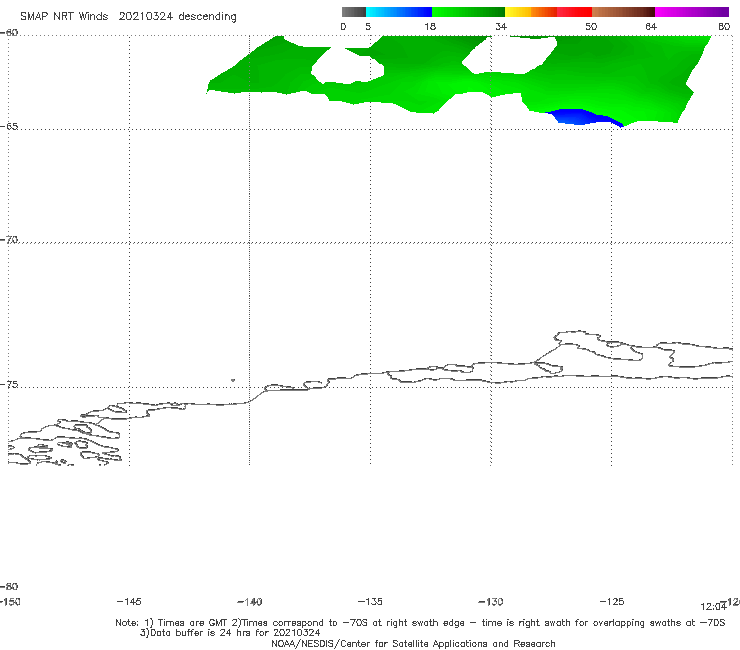Click the longitude label '-135'
The height and width of the screenshot is (650, 740).
click(x=370, y=601)
